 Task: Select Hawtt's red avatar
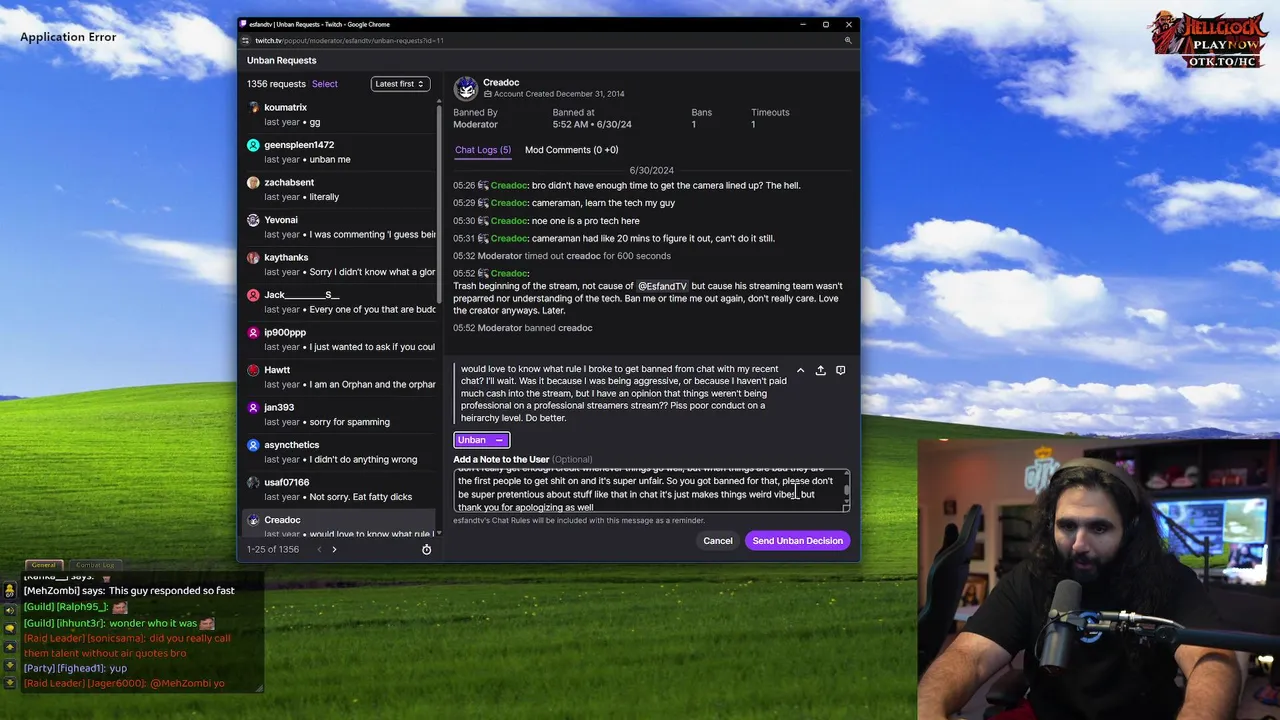coord(253,370)
